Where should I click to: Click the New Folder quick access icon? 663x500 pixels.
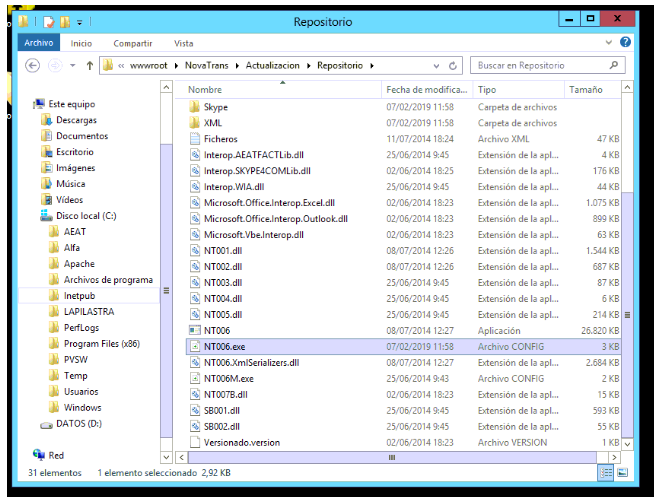click(x=65, y=22)
